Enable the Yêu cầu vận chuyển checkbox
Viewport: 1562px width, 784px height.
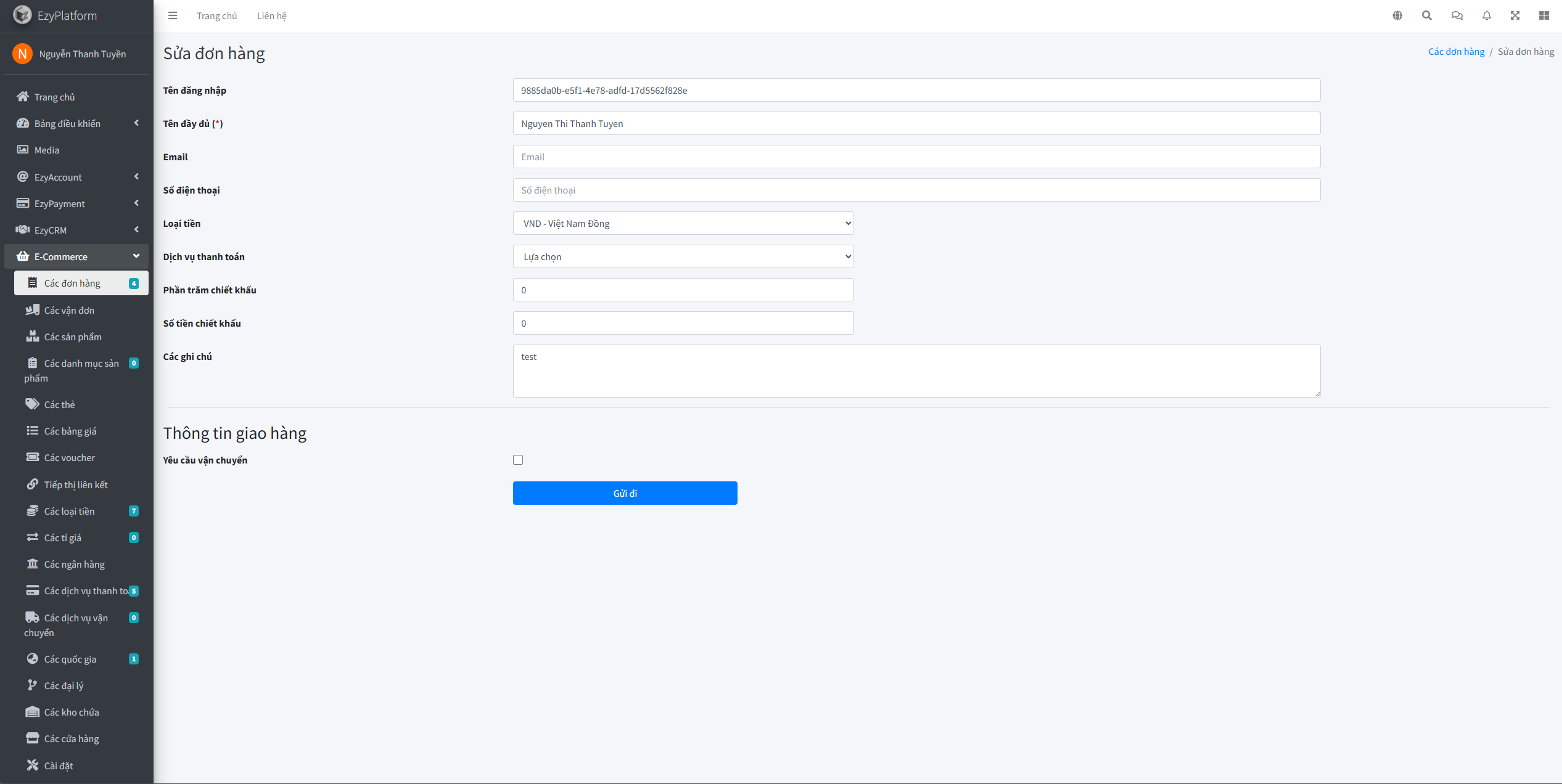click(x=518, y=460)
